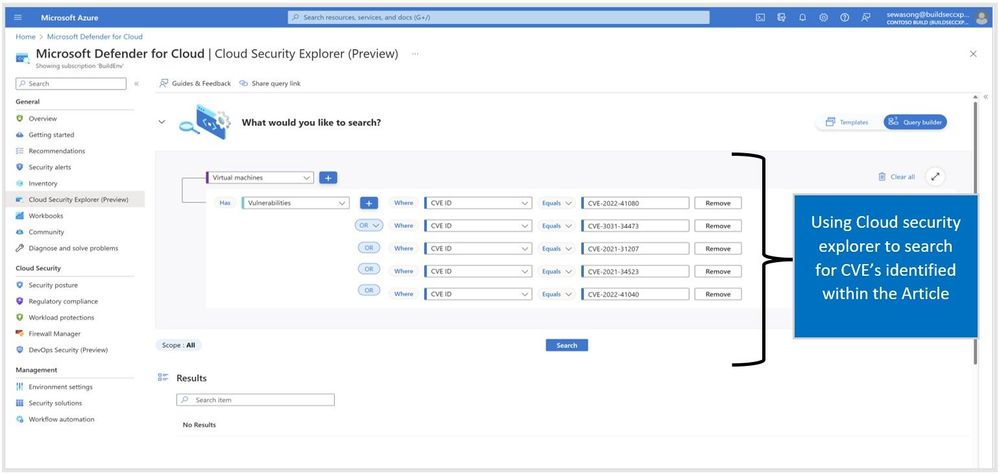Focus the Results 'Search item' field
This screenshot has width=999, height=475.
coord(255,400)
